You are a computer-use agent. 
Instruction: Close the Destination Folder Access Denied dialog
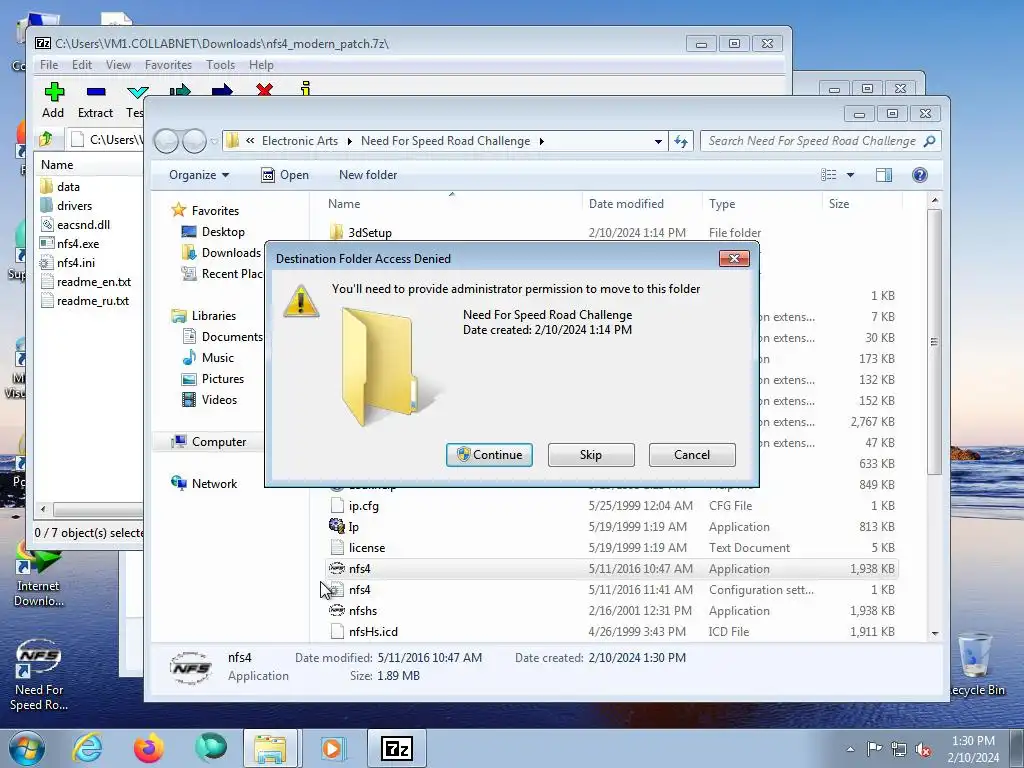coord(734,258)
